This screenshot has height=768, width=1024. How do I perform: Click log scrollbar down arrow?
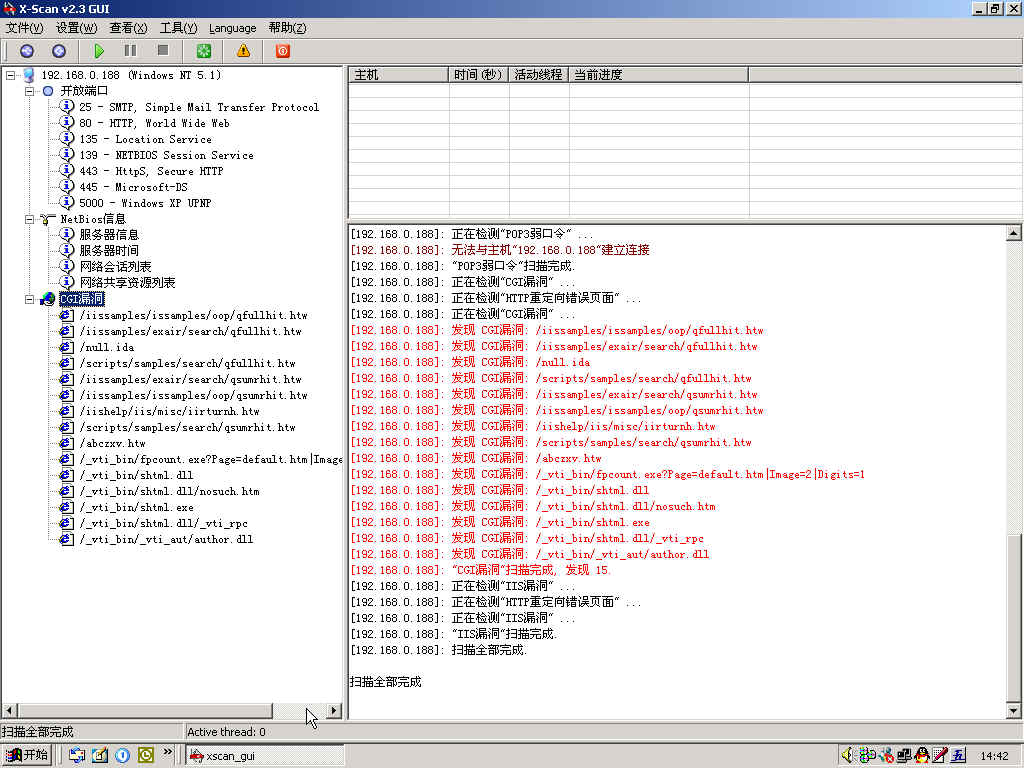click(1013, 710)
